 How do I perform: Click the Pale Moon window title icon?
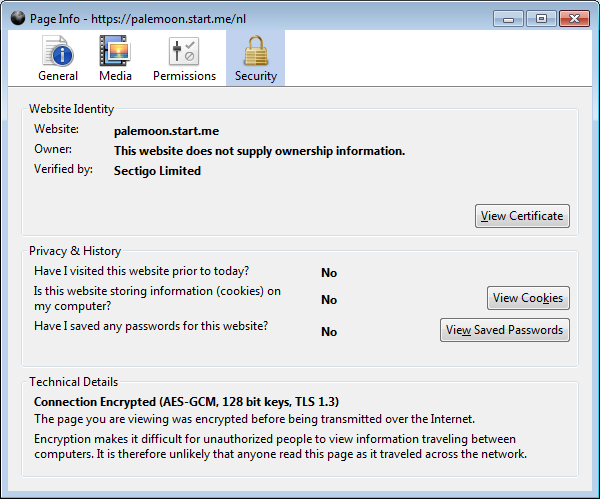(18, 18)
